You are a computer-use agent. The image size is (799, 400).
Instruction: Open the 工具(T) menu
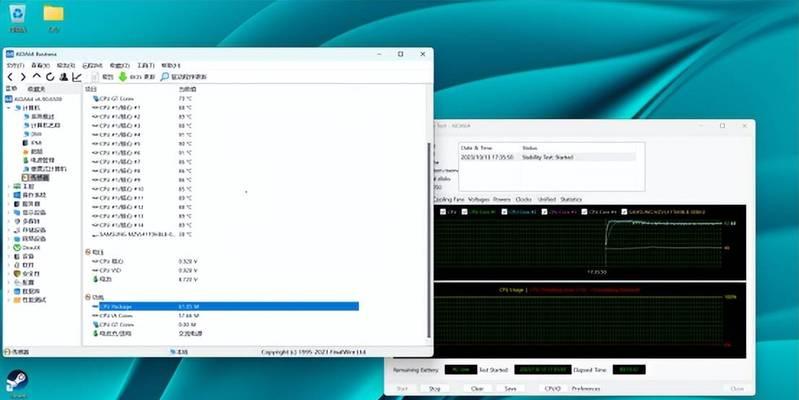click(145, 66)
